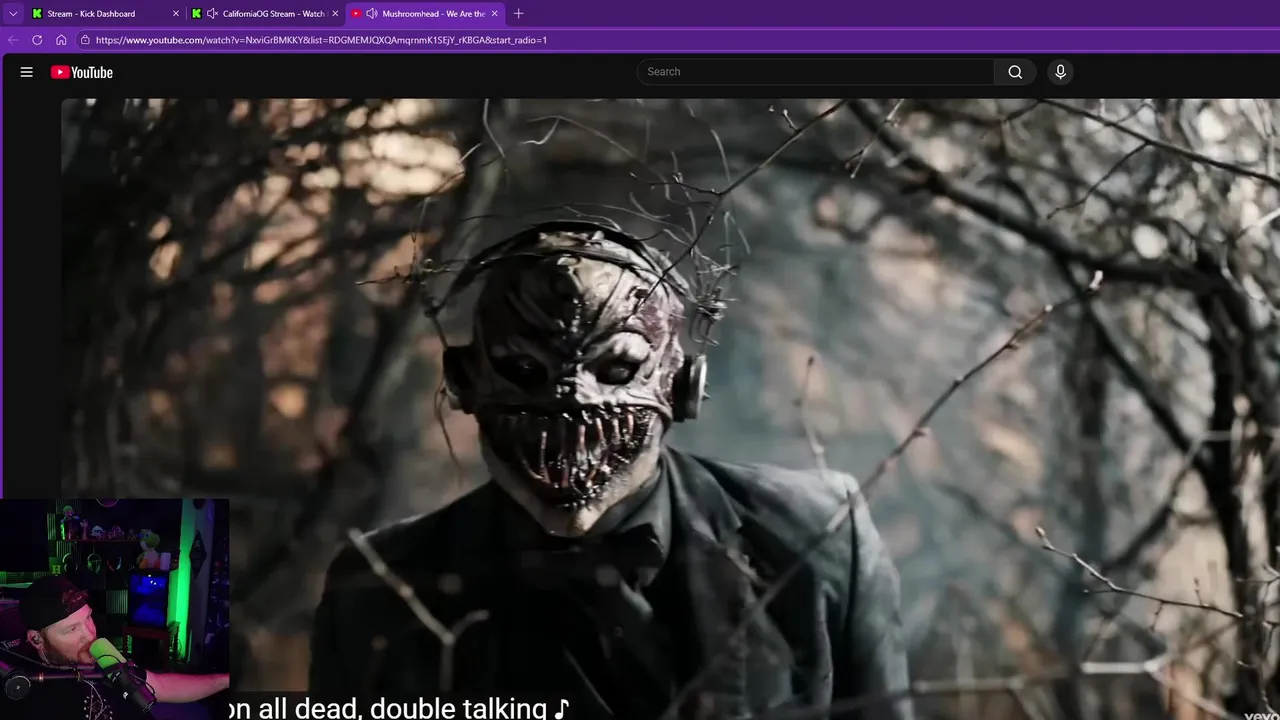Go back to previous page
This screenshot has width=1280, height=720.
click(x=13, y=40)
